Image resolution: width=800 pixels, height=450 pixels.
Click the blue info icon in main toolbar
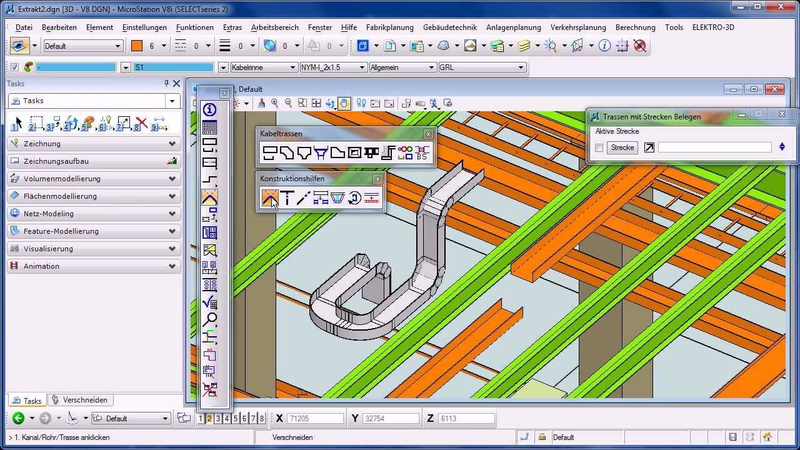pyautogui.click(x=605, y=46)
